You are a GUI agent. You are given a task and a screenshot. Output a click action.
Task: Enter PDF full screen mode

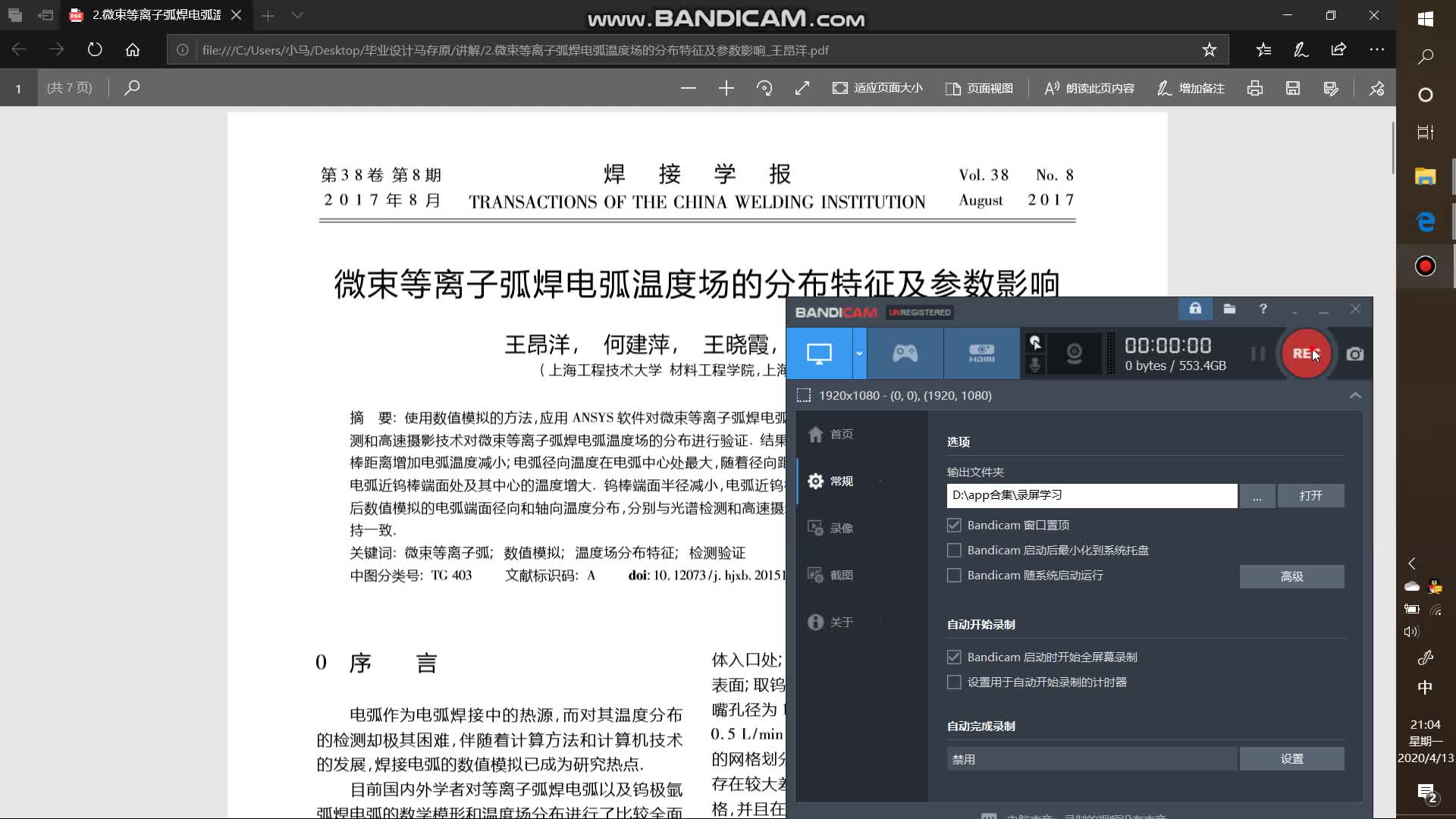pos(802,88)
